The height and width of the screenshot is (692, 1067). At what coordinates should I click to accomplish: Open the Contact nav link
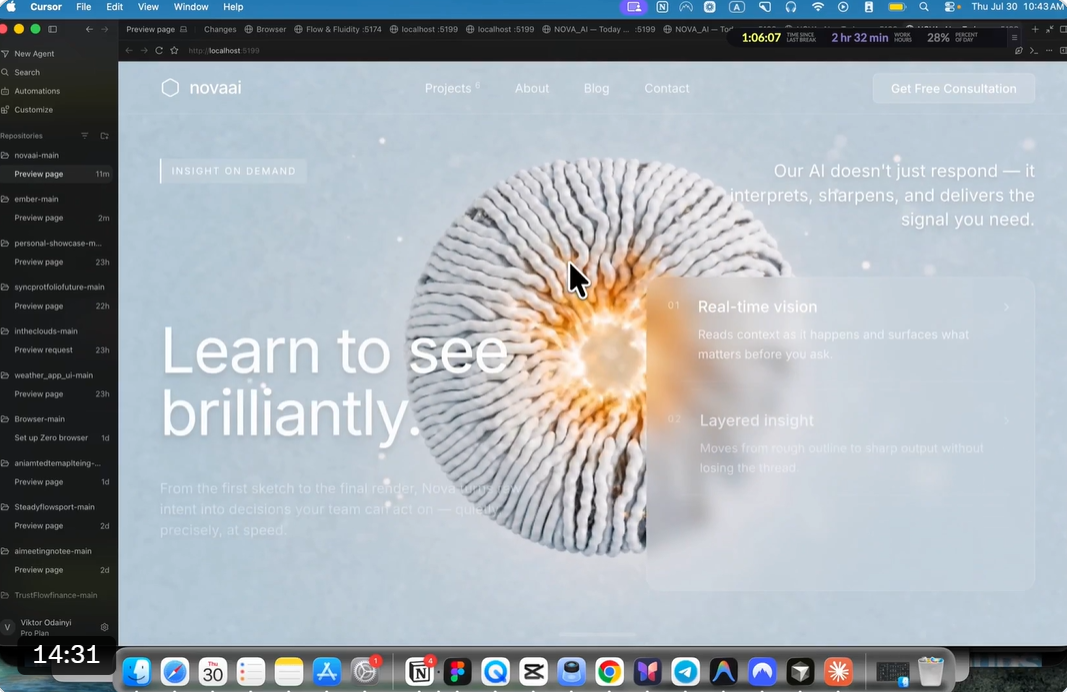(666, 88)
